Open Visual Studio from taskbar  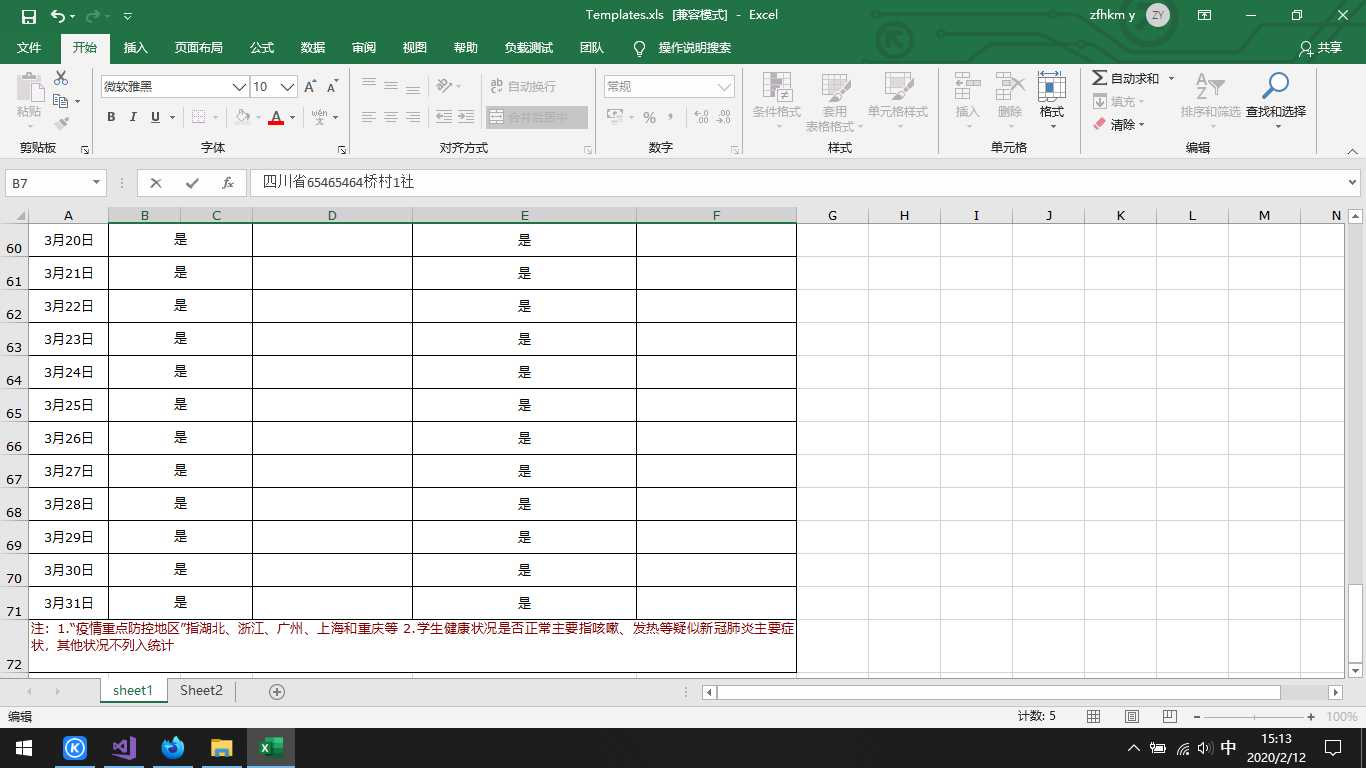pos(124,748)
